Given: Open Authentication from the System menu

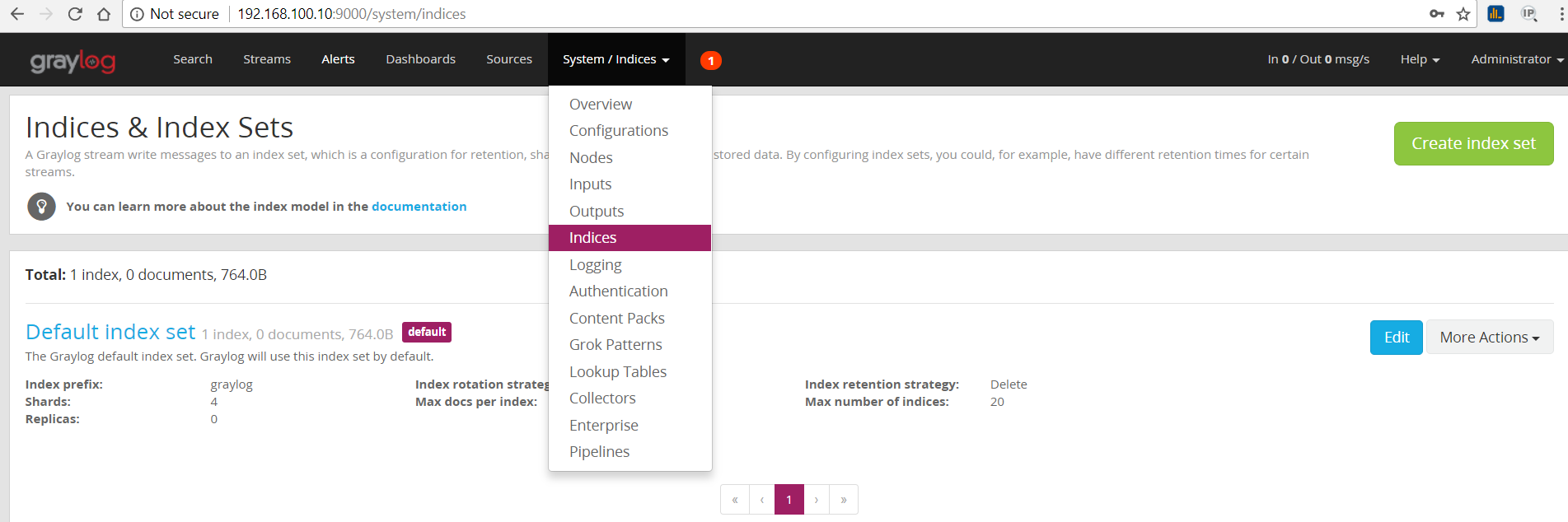Looking at the screenshot, I should click(630, 291).
